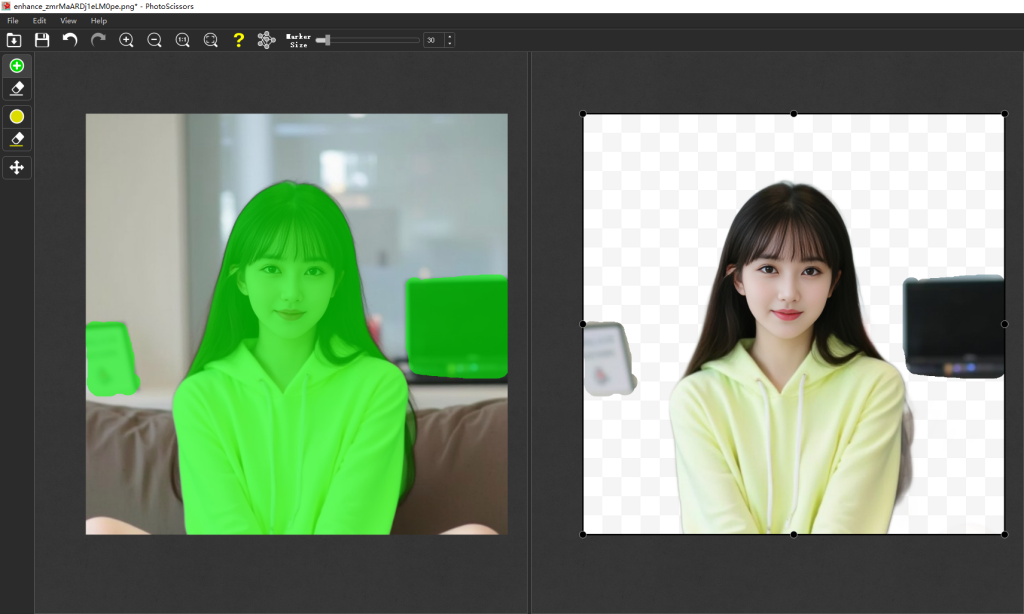
Task: Click the Undo arrow on toolbar
Action: 69,40
